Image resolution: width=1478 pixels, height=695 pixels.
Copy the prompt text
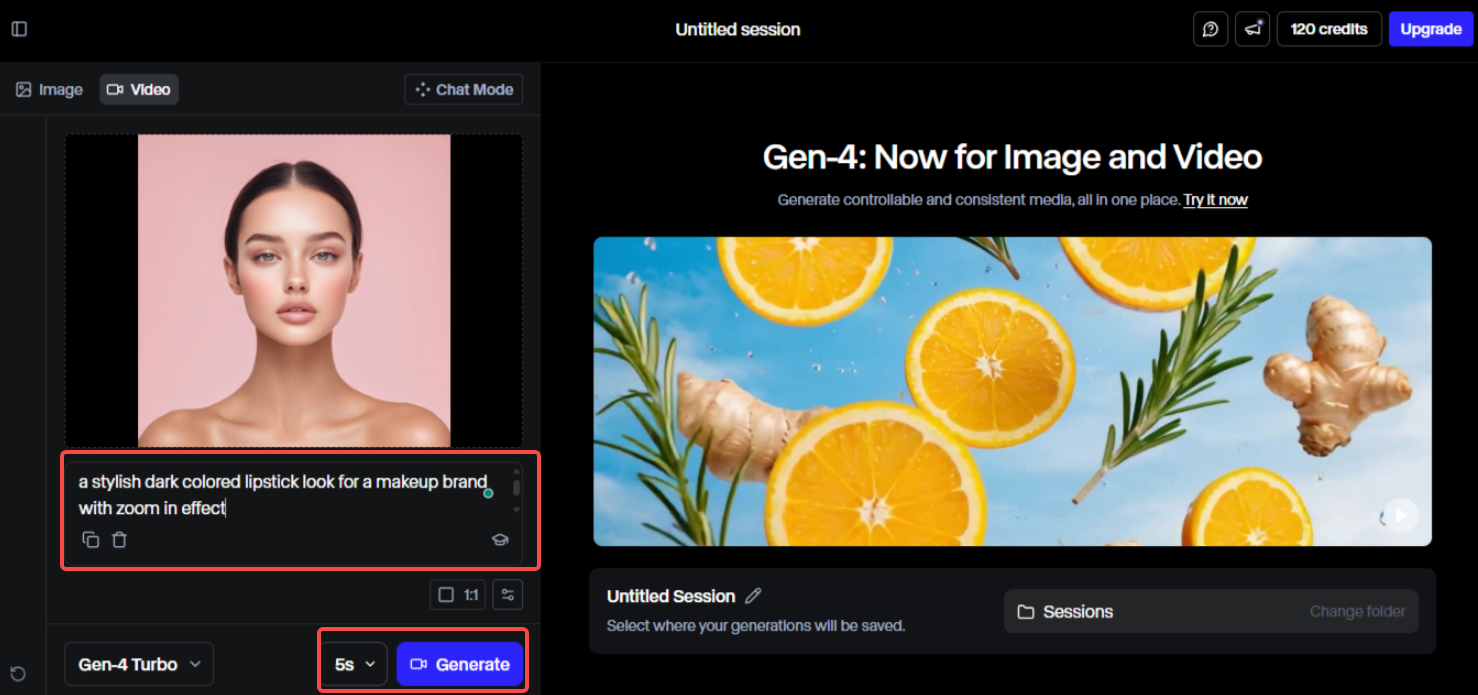pos(90,539)
